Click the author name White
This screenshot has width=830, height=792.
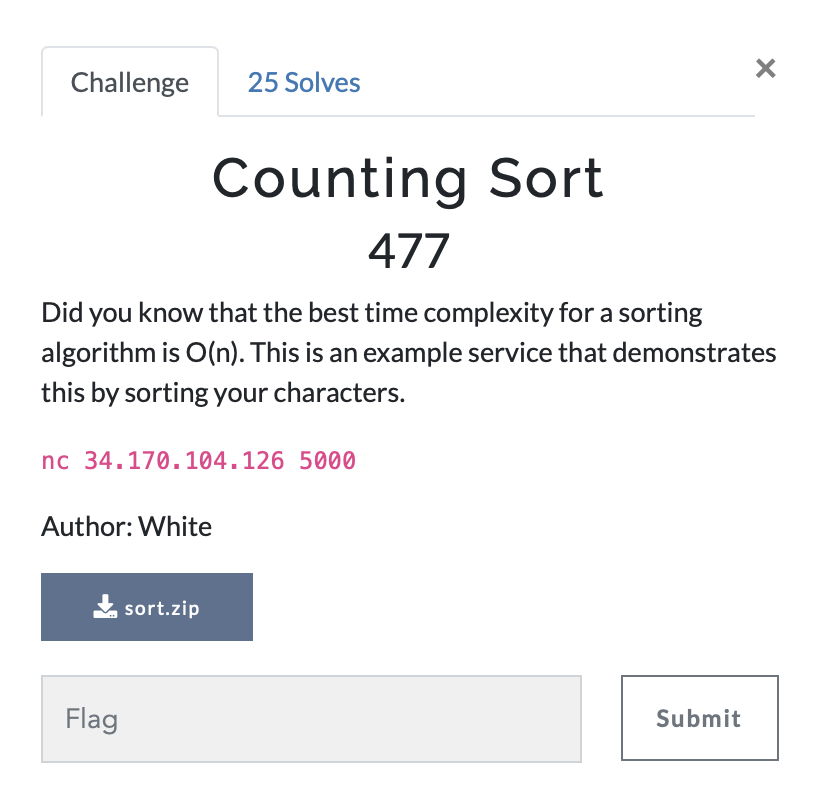pyautogui.click(x=175, y=526)
